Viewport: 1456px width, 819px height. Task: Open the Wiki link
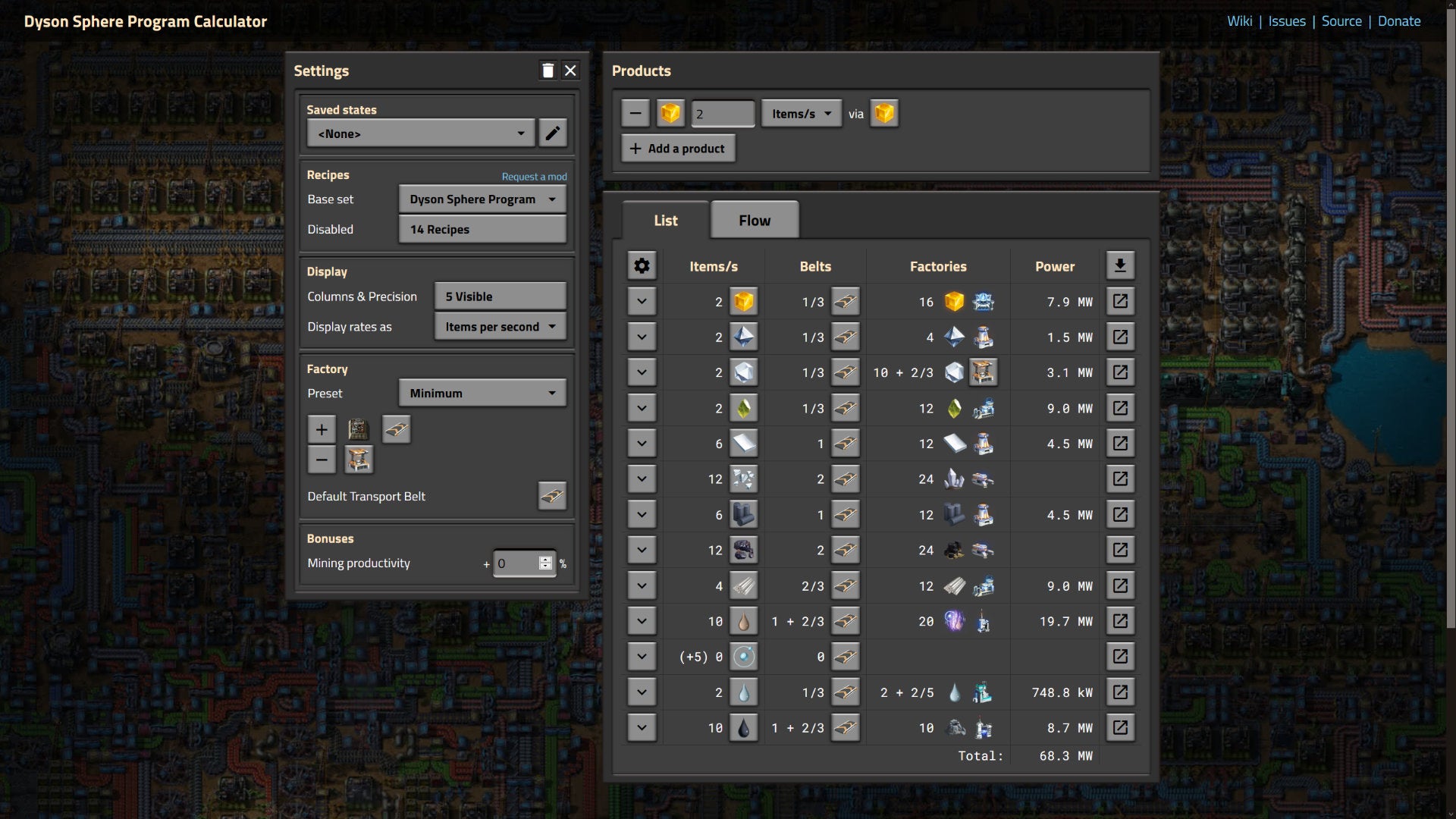(1239, 21)
